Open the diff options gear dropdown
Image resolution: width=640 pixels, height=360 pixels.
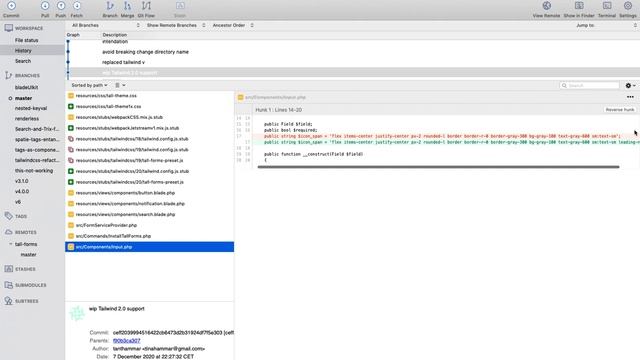point(631,85)
